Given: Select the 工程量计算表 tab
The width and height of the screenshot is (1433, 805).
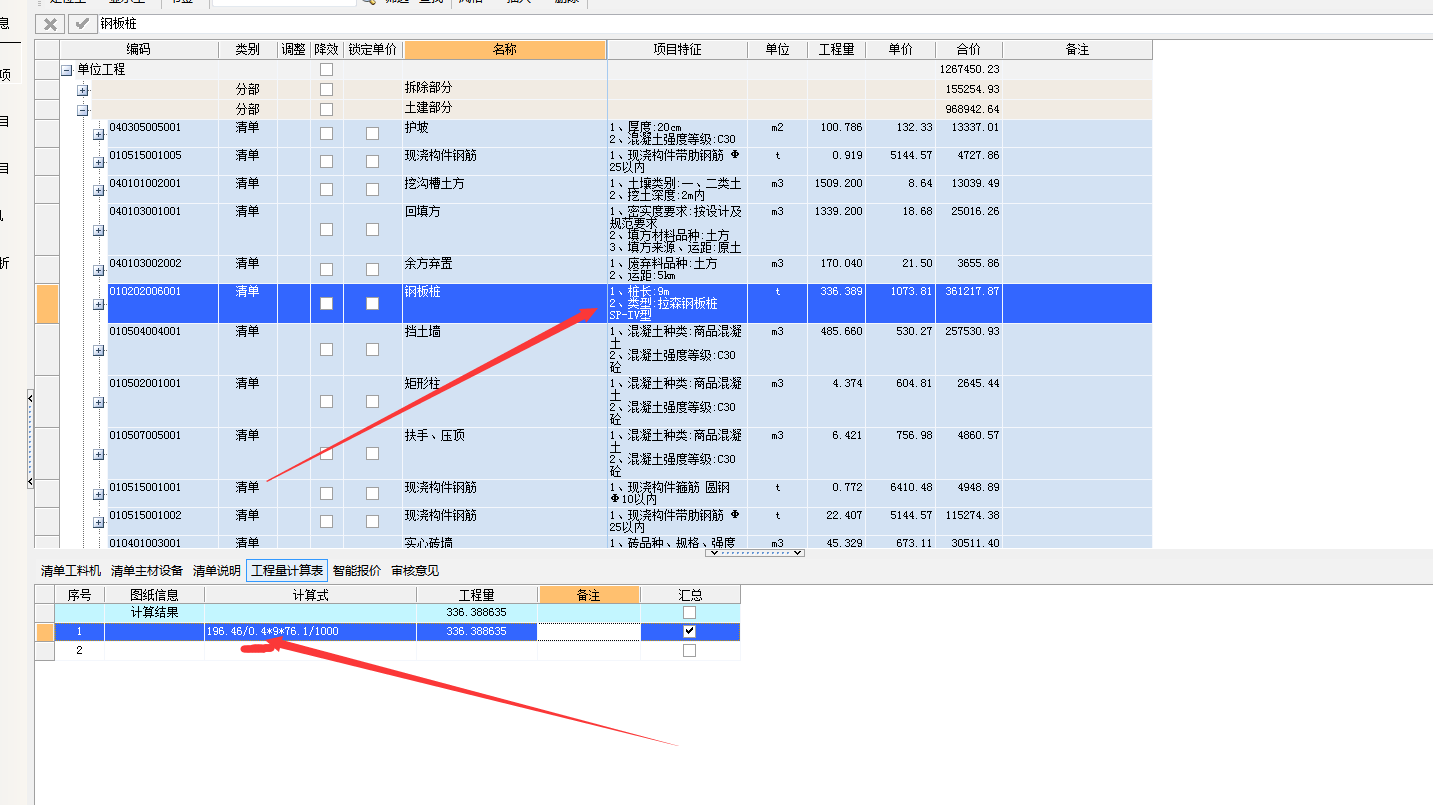Looking at the screenshot, I should (x=287, y=571).
